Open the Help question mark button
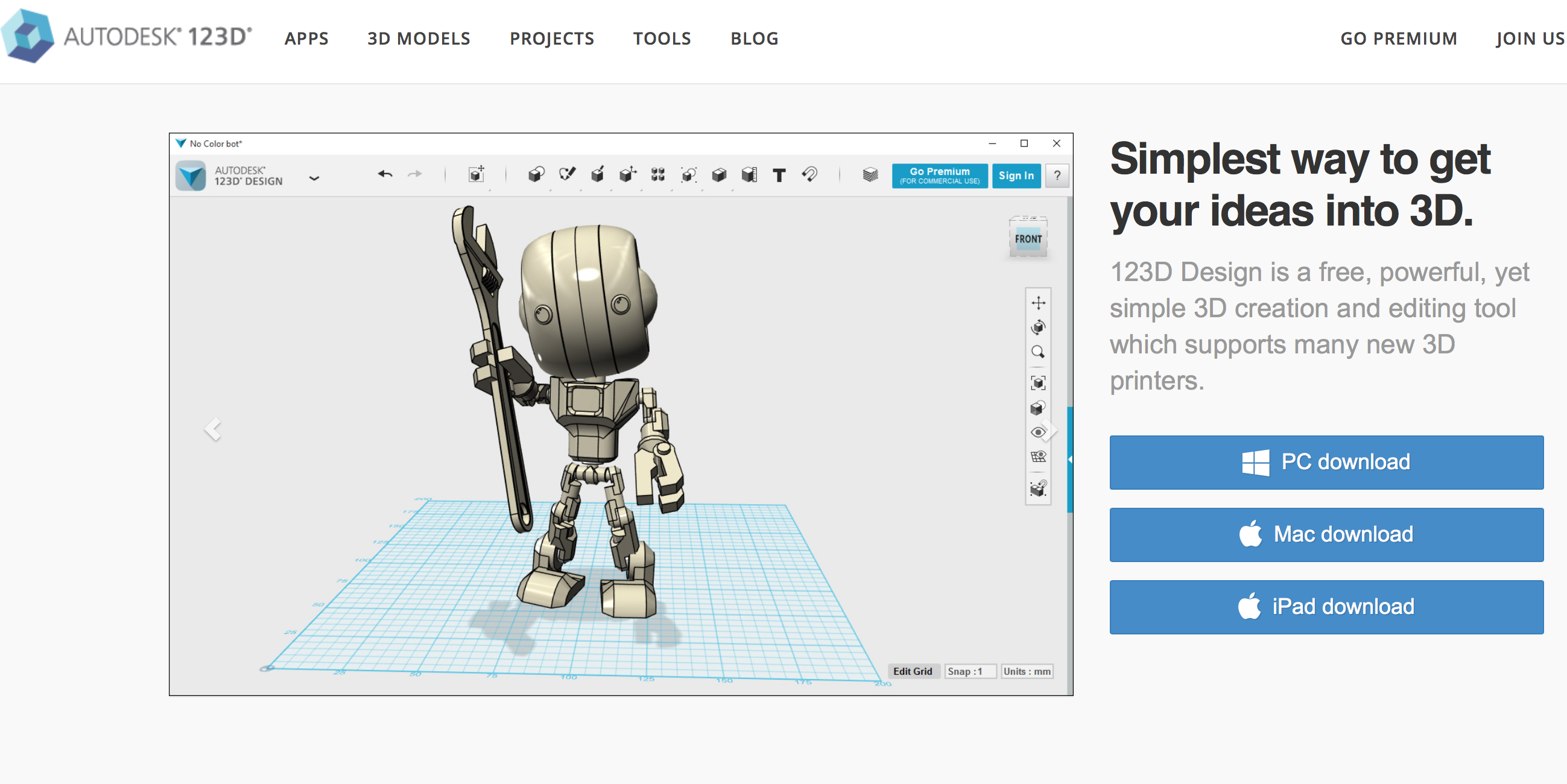Image resolution: width=1567 pixels, height=784 pixels. [1057, 175]
